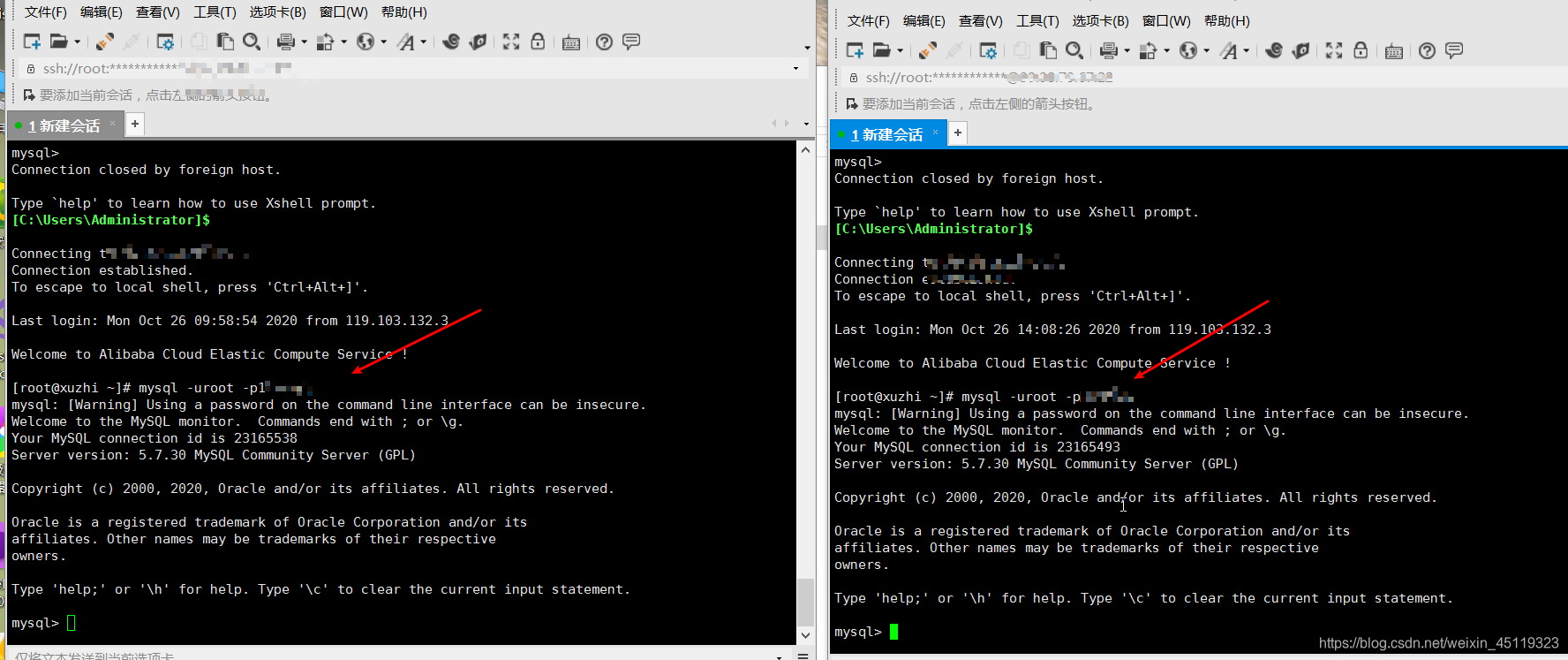
Task: Click scrollbar up arrow in left terminal
Action: (805, 150)
